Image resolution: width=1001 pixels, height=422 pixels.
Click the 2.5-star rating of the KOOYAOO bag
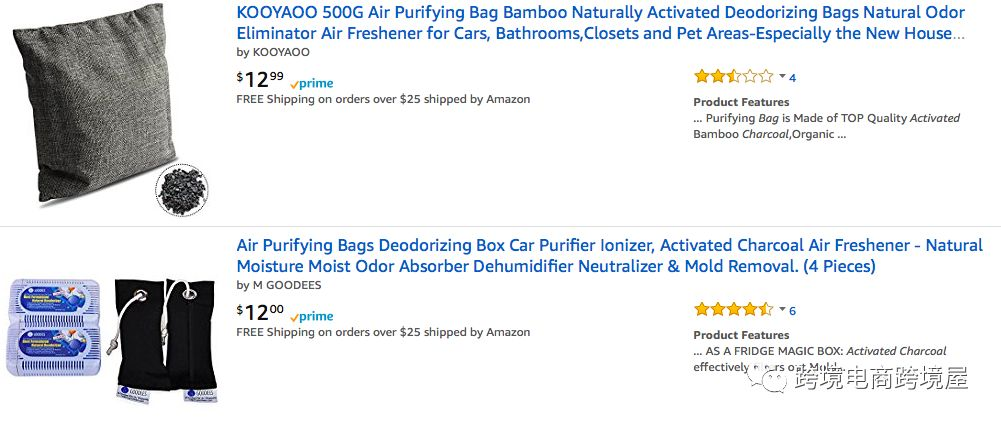point(733,77)
